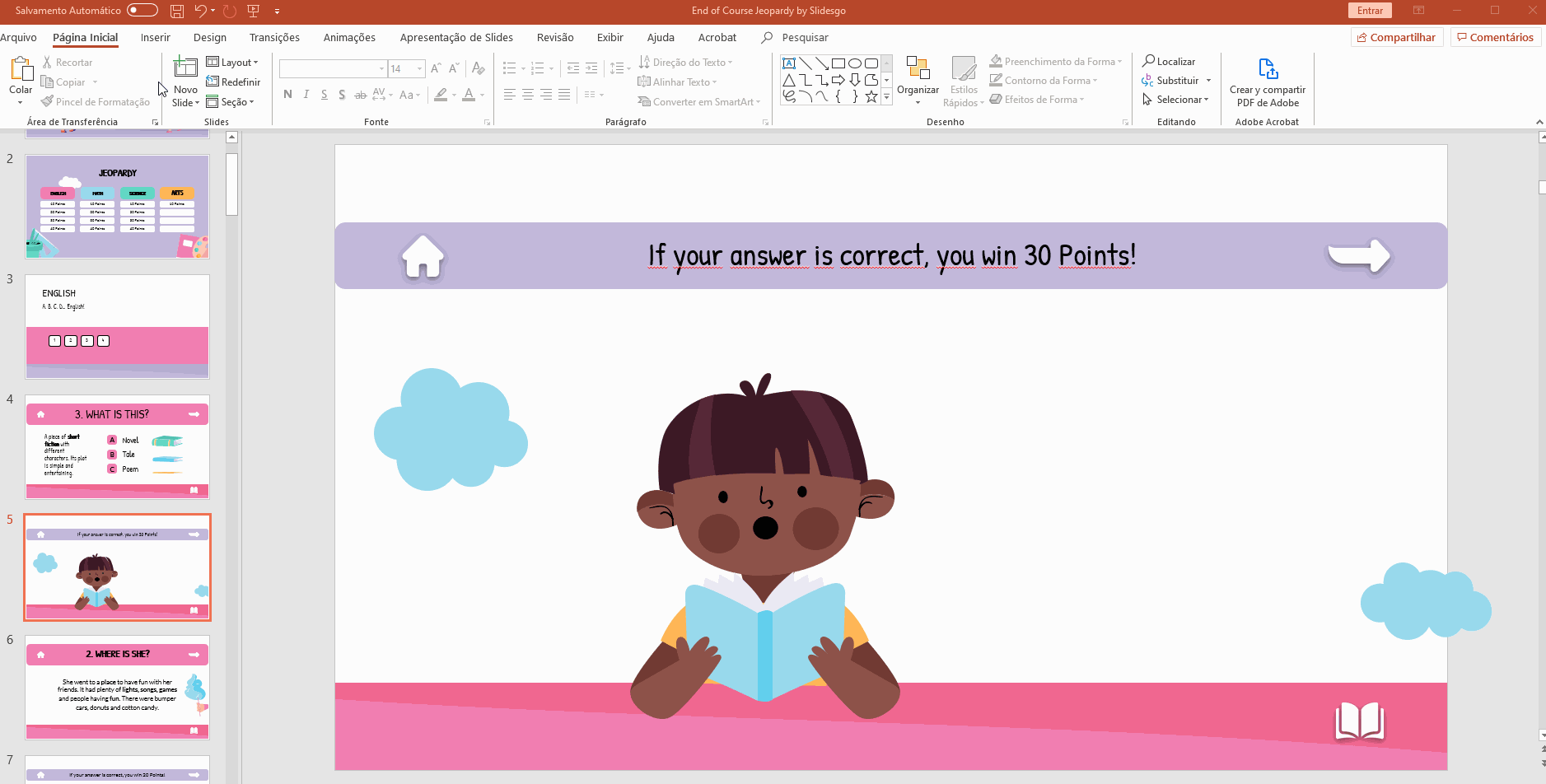The height and width of the screenshot is (784, 1546).
Task: Open the Revisão tab
Action: (x=555, y=37)
